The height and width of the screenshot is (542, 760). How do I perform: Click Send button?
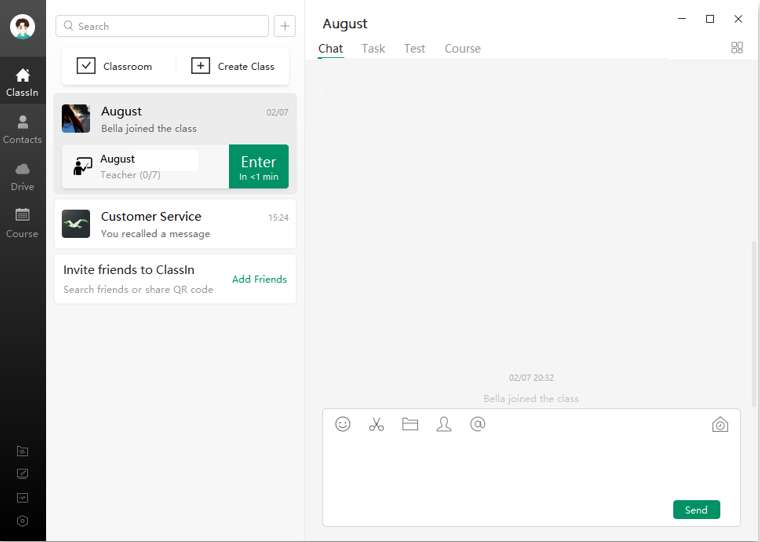[697, 510]
